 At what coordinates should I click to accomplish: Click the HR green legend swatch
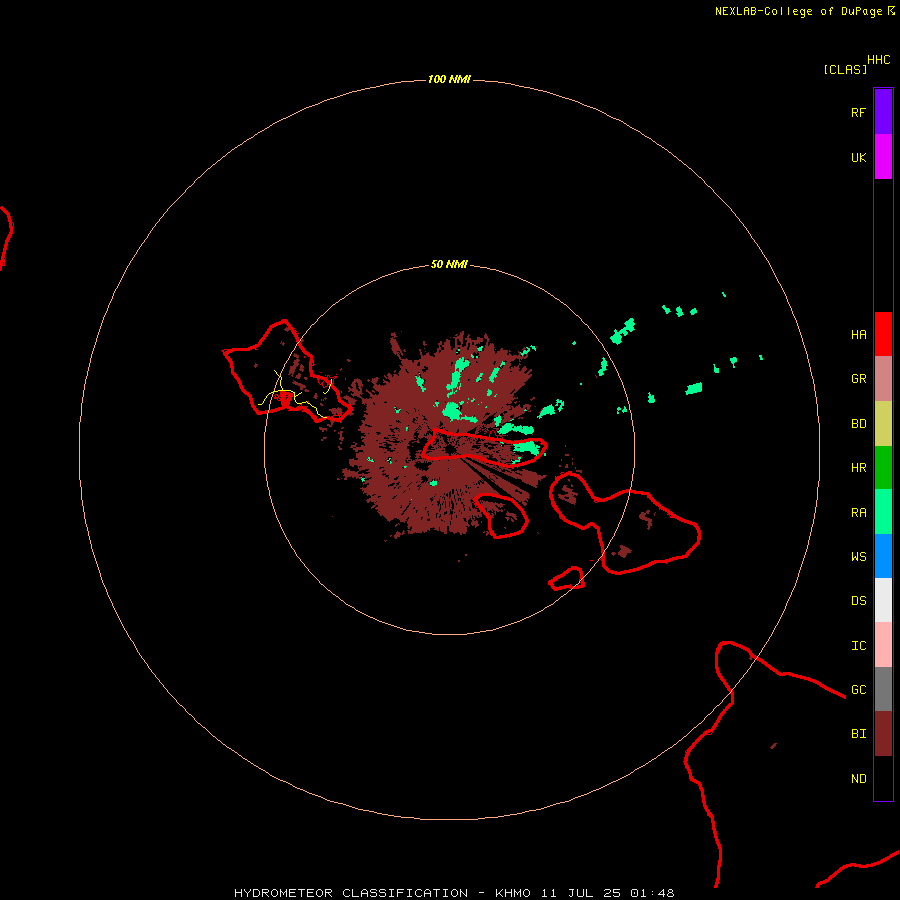pos(883,468)
